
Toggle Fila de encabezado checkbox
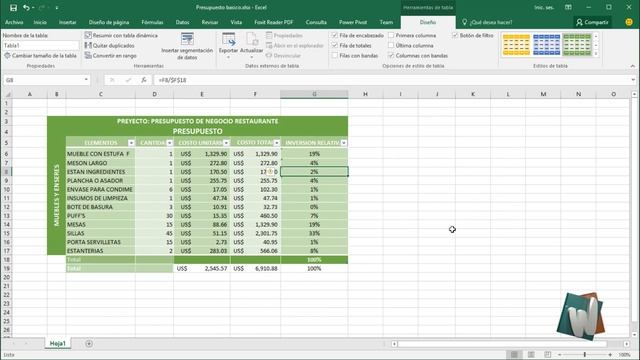click(335, 36)
